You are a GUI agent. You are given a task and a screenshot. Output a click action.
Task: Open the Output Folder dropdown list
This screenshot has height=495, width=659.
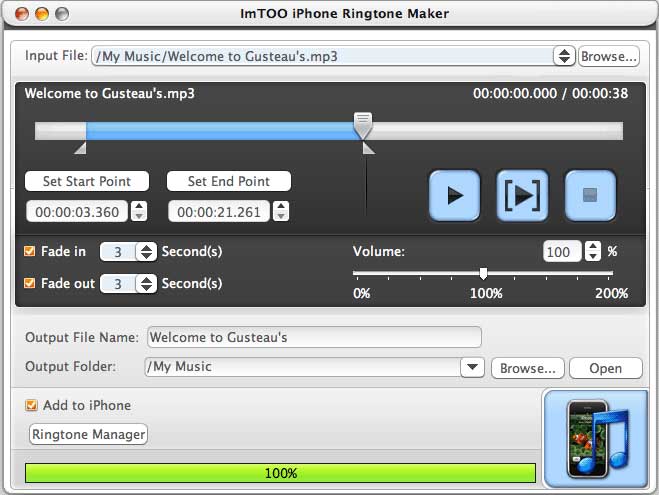point(472,367)
